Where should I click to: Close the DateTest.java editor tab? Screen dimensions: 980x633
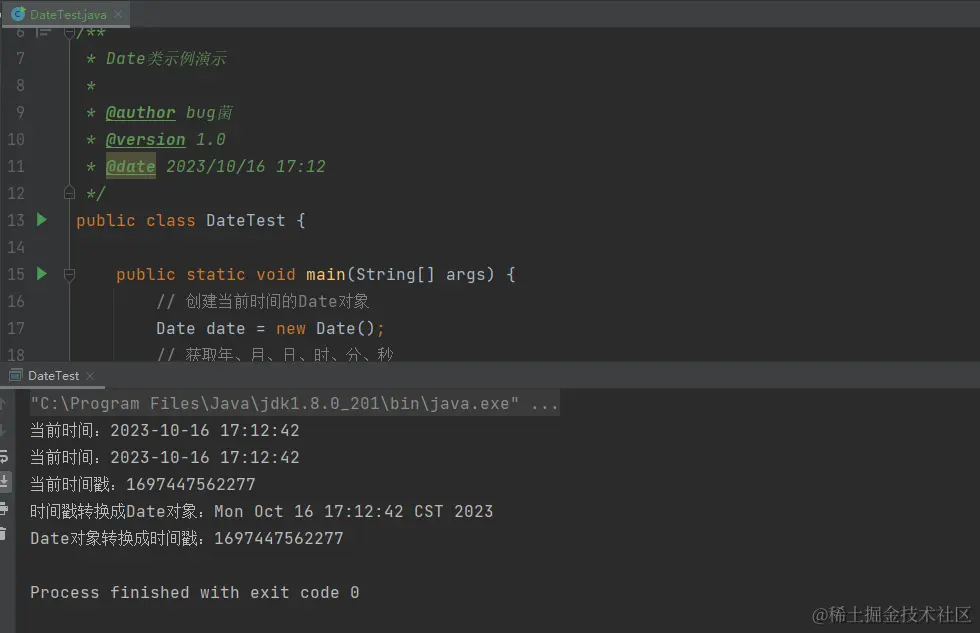point(118,14)
